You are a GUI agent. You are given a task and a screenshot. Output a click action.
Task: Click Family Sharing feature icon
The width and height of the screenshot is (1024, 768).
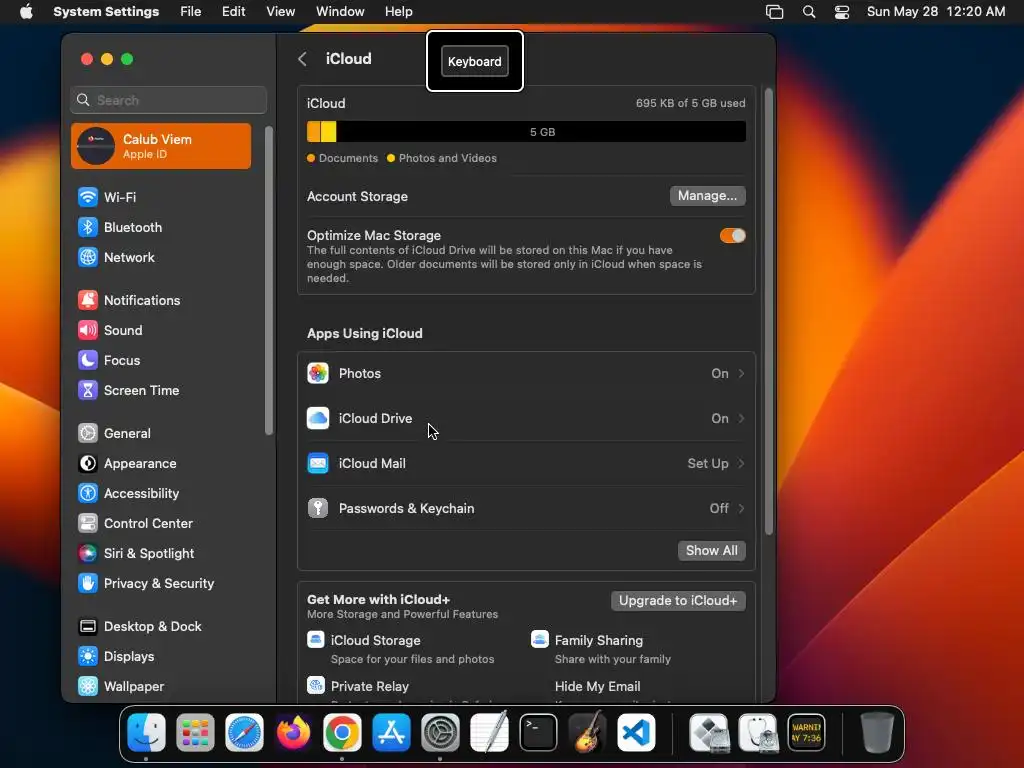tap(539, 639)
